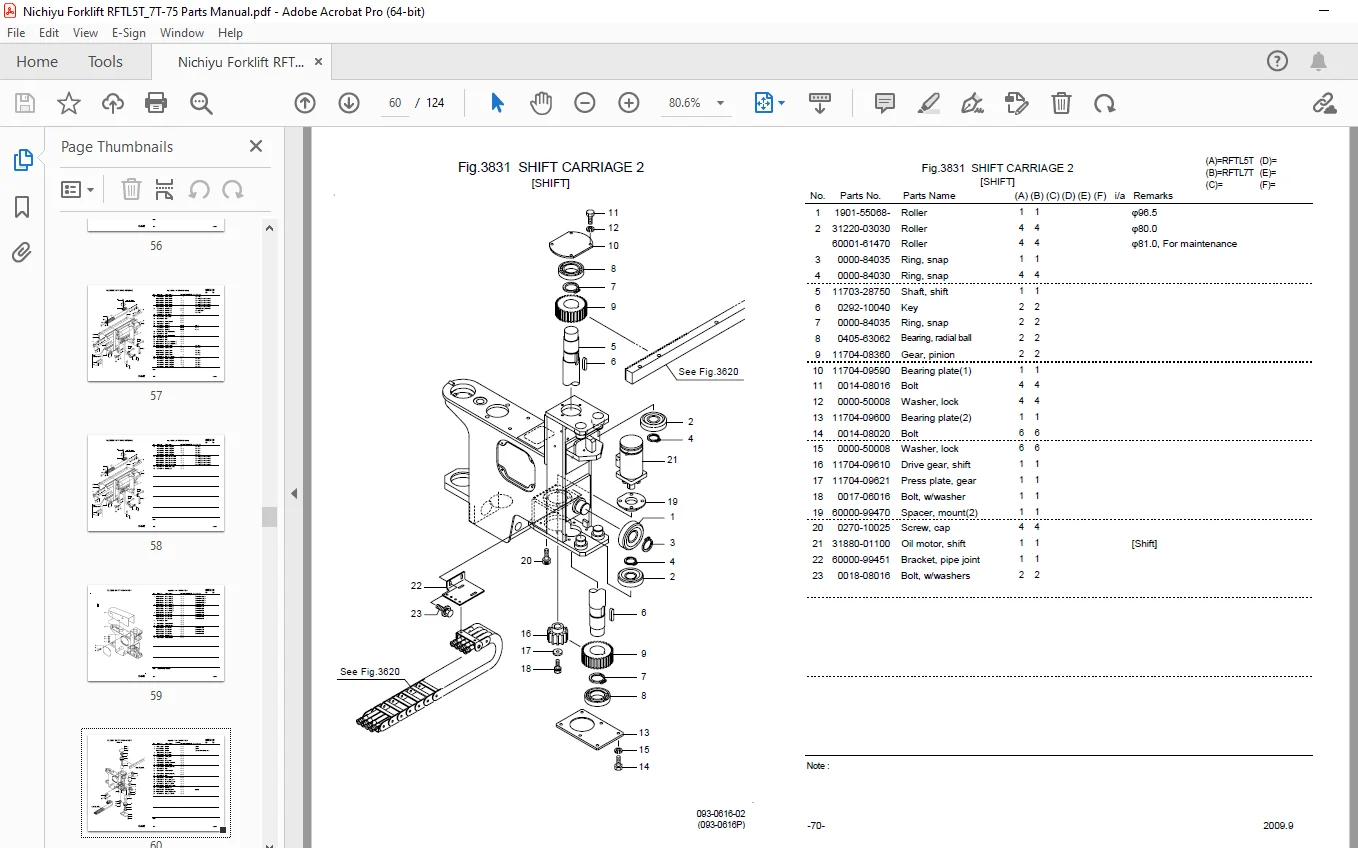Activate the Hand pan tool
The height and width of the screenshot is (848, 1358).
click(541, 103)
